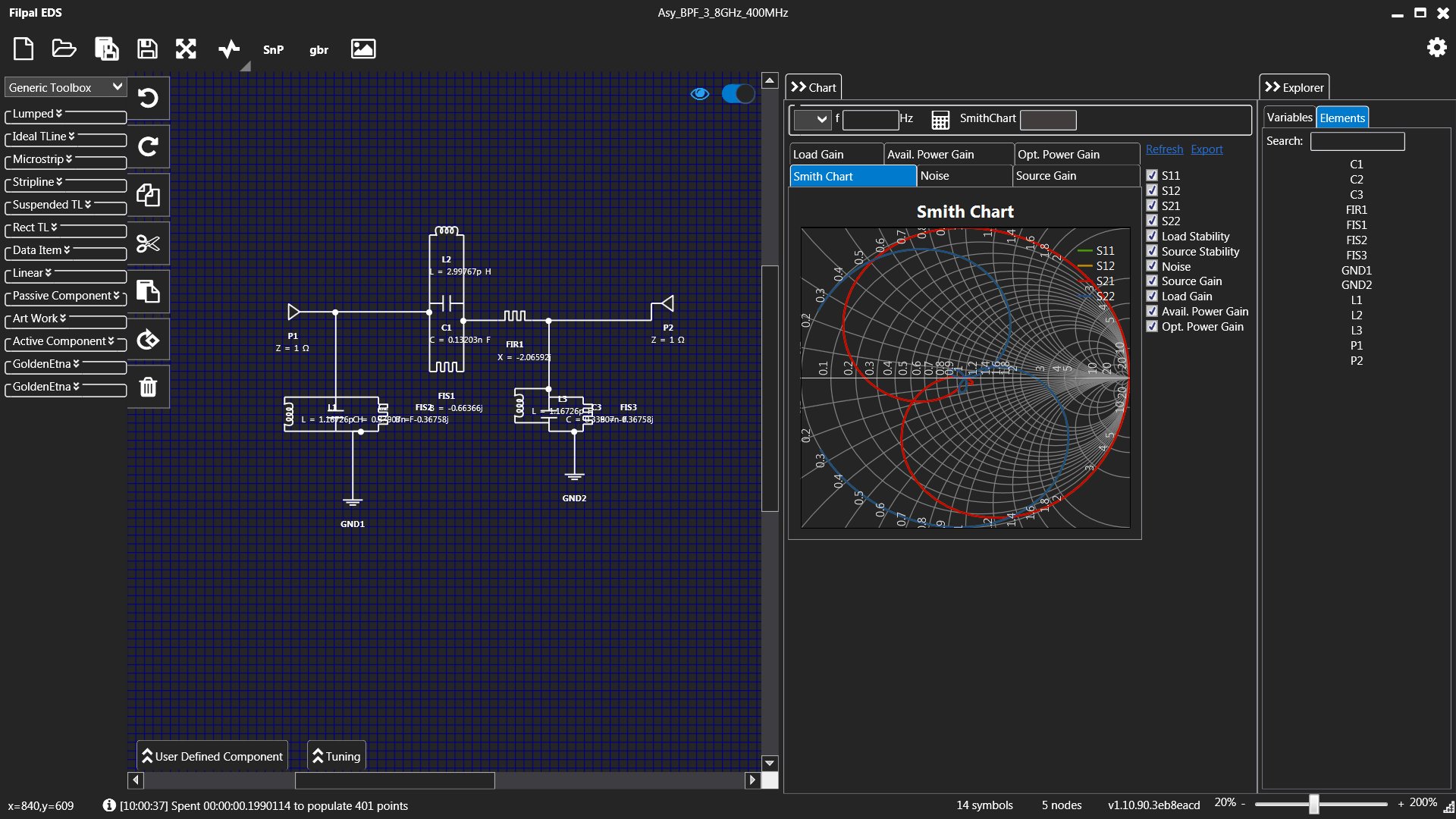This screenshot has width=1456, height=819.
Task: Click the new document icon
Action: pyautogui.click(x=24, y=49)
